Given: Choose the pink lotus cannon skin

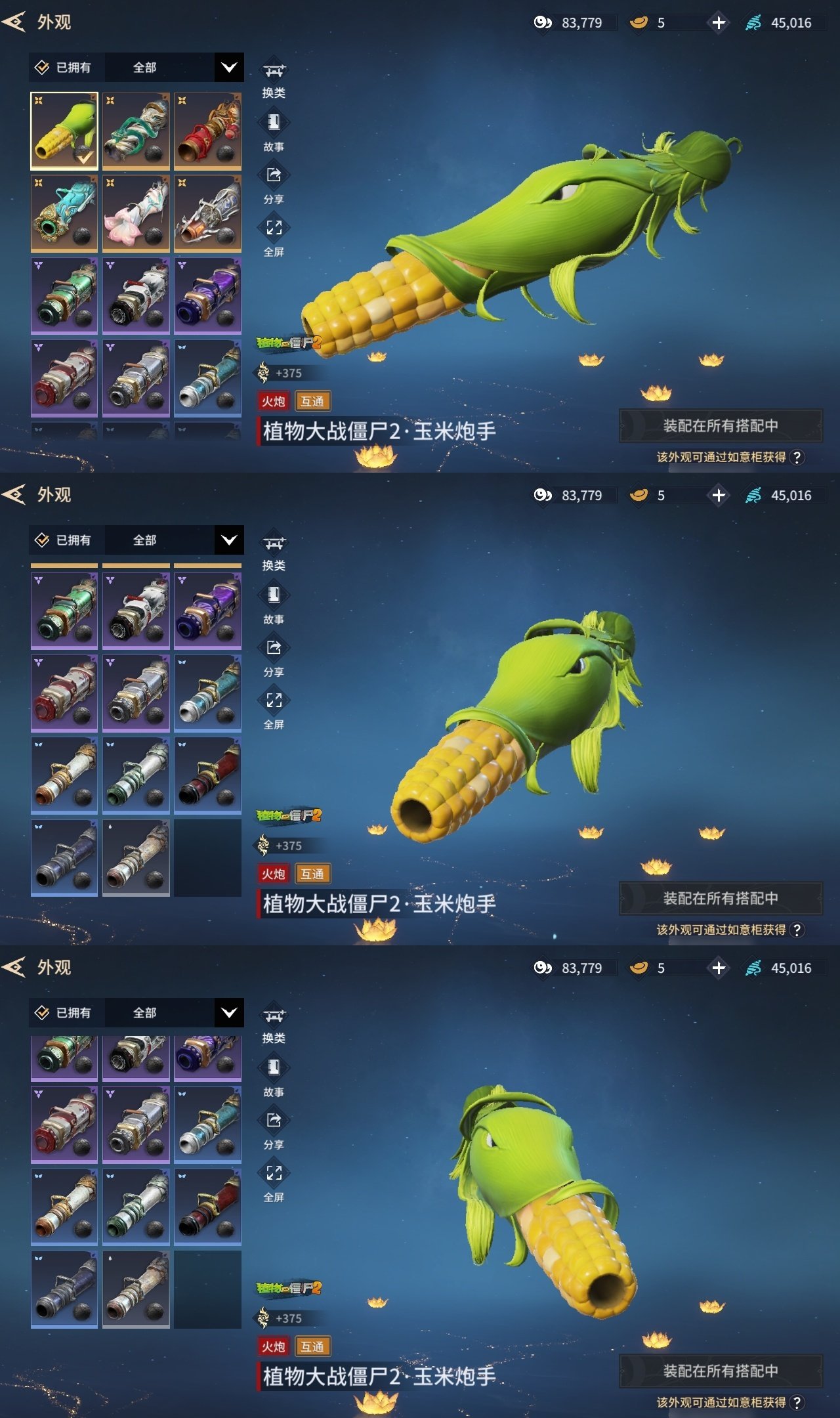Looking at the screenshot, I should tap(136, 213).
